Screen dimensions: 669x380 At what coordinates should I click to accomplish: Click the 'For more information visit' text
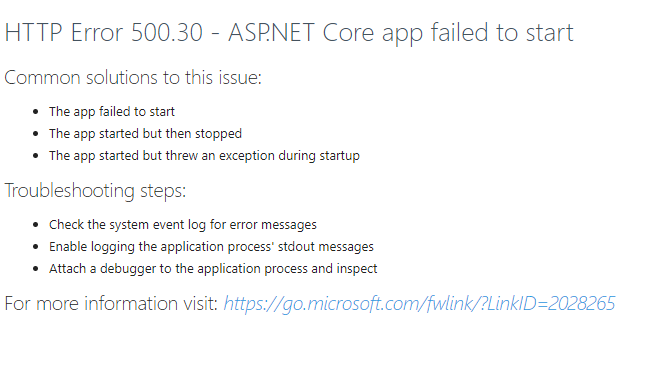(111, 304)
